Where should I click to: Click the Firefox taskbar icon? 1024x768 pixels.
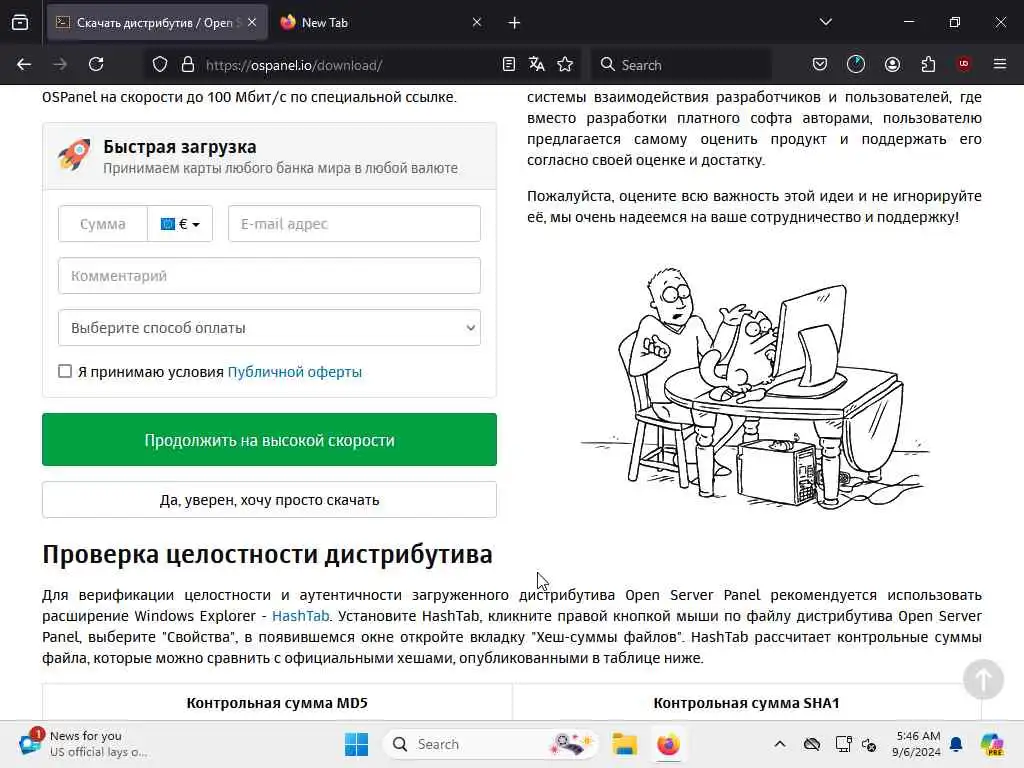[x=668, y=744]
